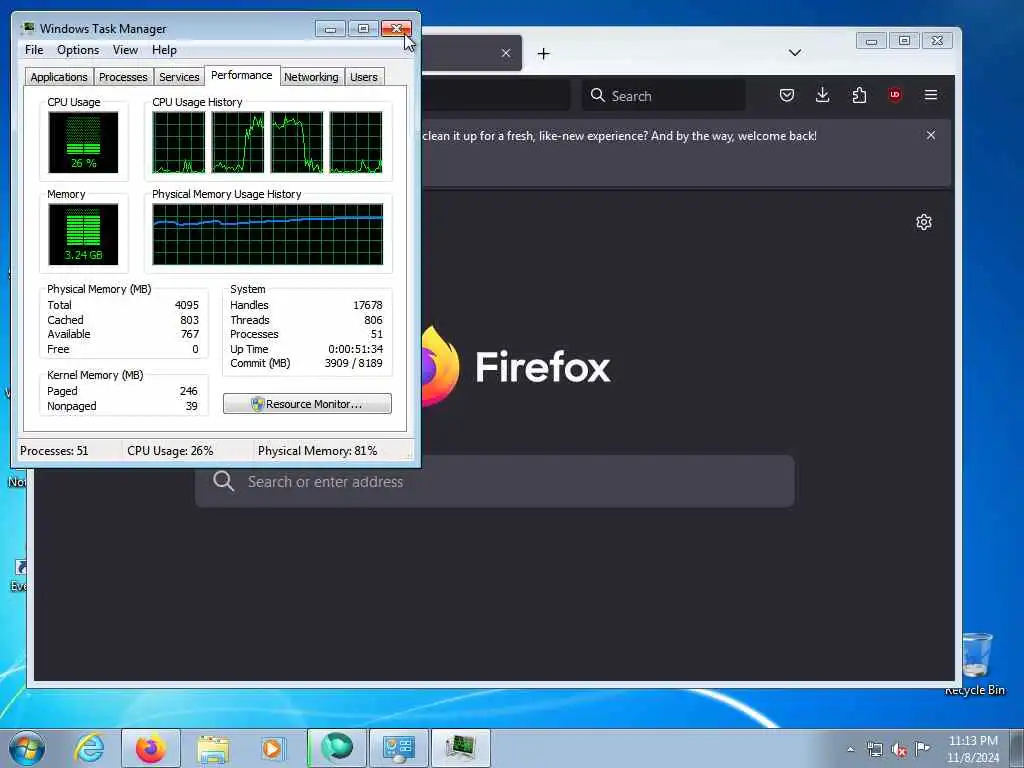This screenshot has width=1024, height=768.
Task: Open the Help menu in Task Manager
Action: 164,50
